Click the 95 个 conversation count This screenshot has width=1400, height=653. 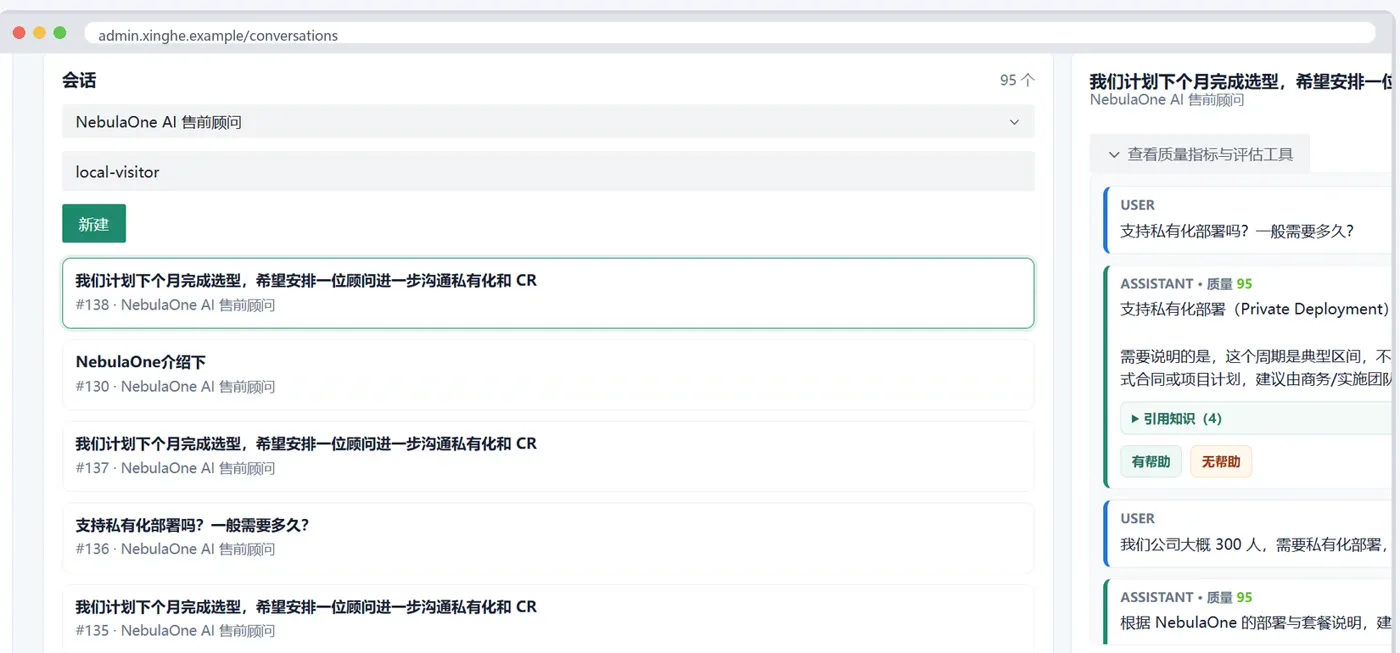click(x=1017, y=80)
